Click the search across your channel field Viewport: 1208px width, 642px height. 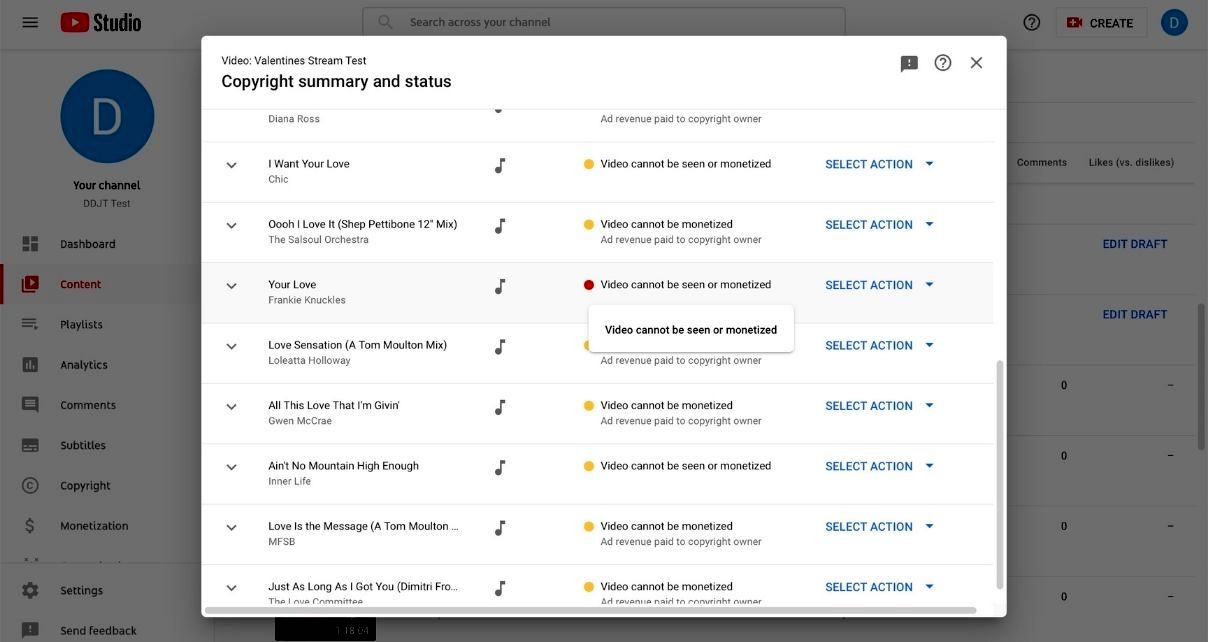pyautogui.click(x=604, y=22)
